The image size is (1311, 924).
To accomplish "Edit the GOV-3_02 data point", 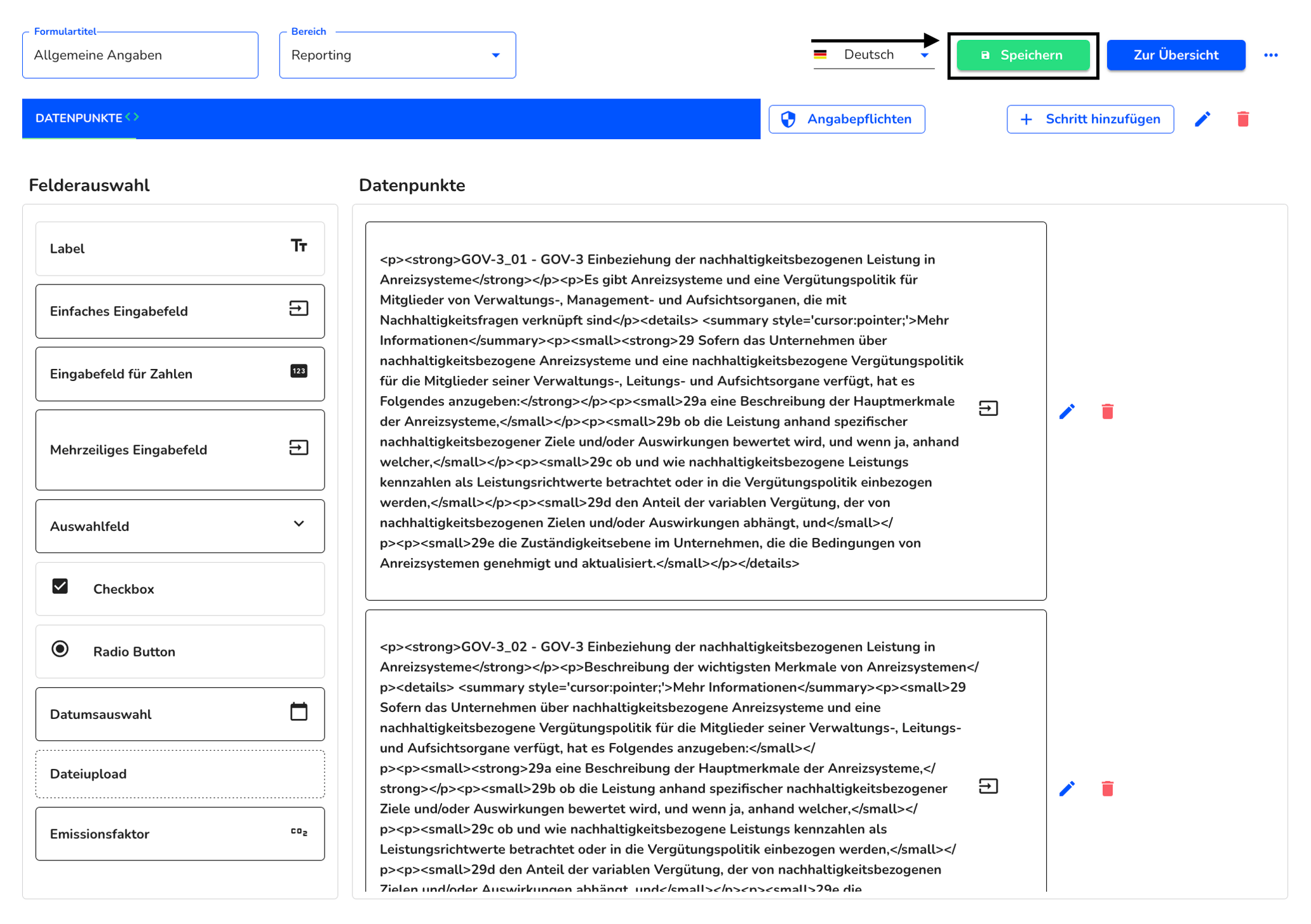I will 1067,789.
